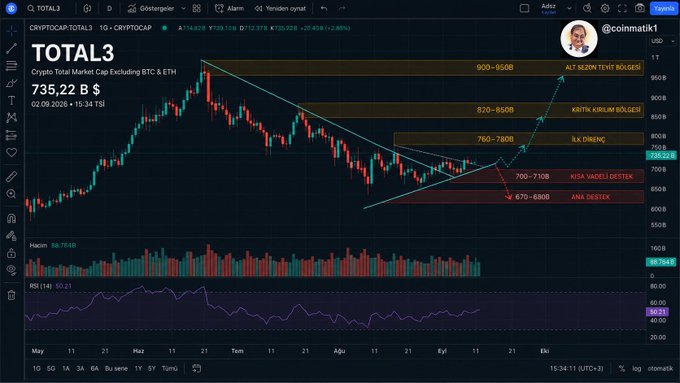Select the Fibonacci retracement tool
This screenshot has width=680, height=383.
[x=11, y=65]
